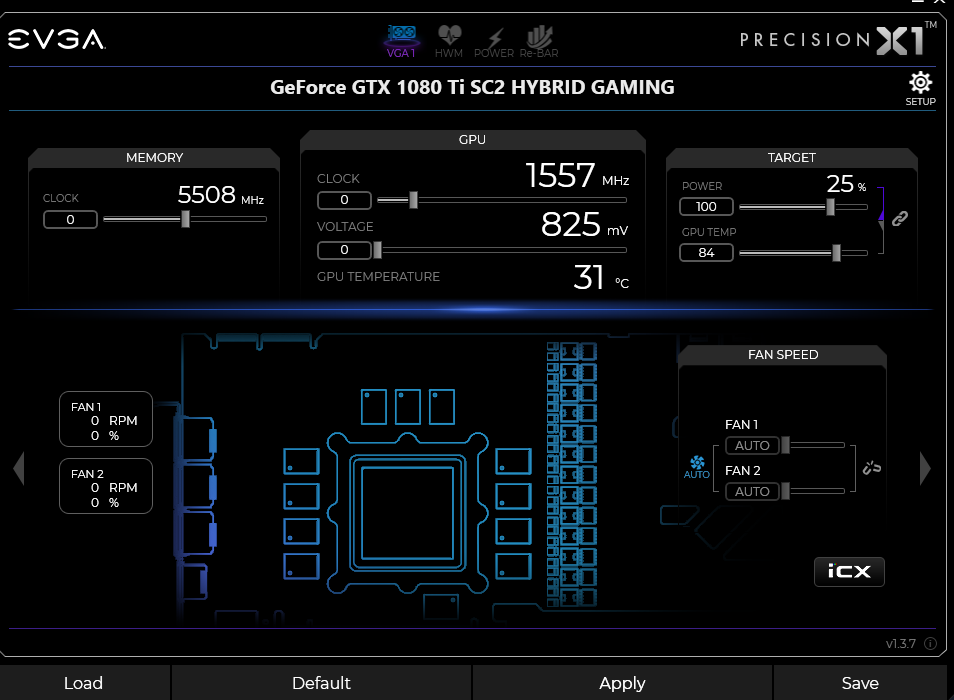Image resolution: width=954 pixels, height=700 pixels.
Task: Toggle the fan speed link icon
Action: click(871, 468)
